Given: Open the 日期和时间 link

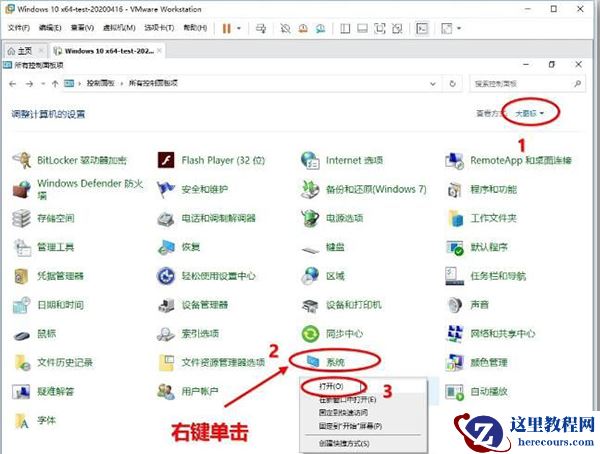Looking at the screenshot, I should (x=60, y=305).
